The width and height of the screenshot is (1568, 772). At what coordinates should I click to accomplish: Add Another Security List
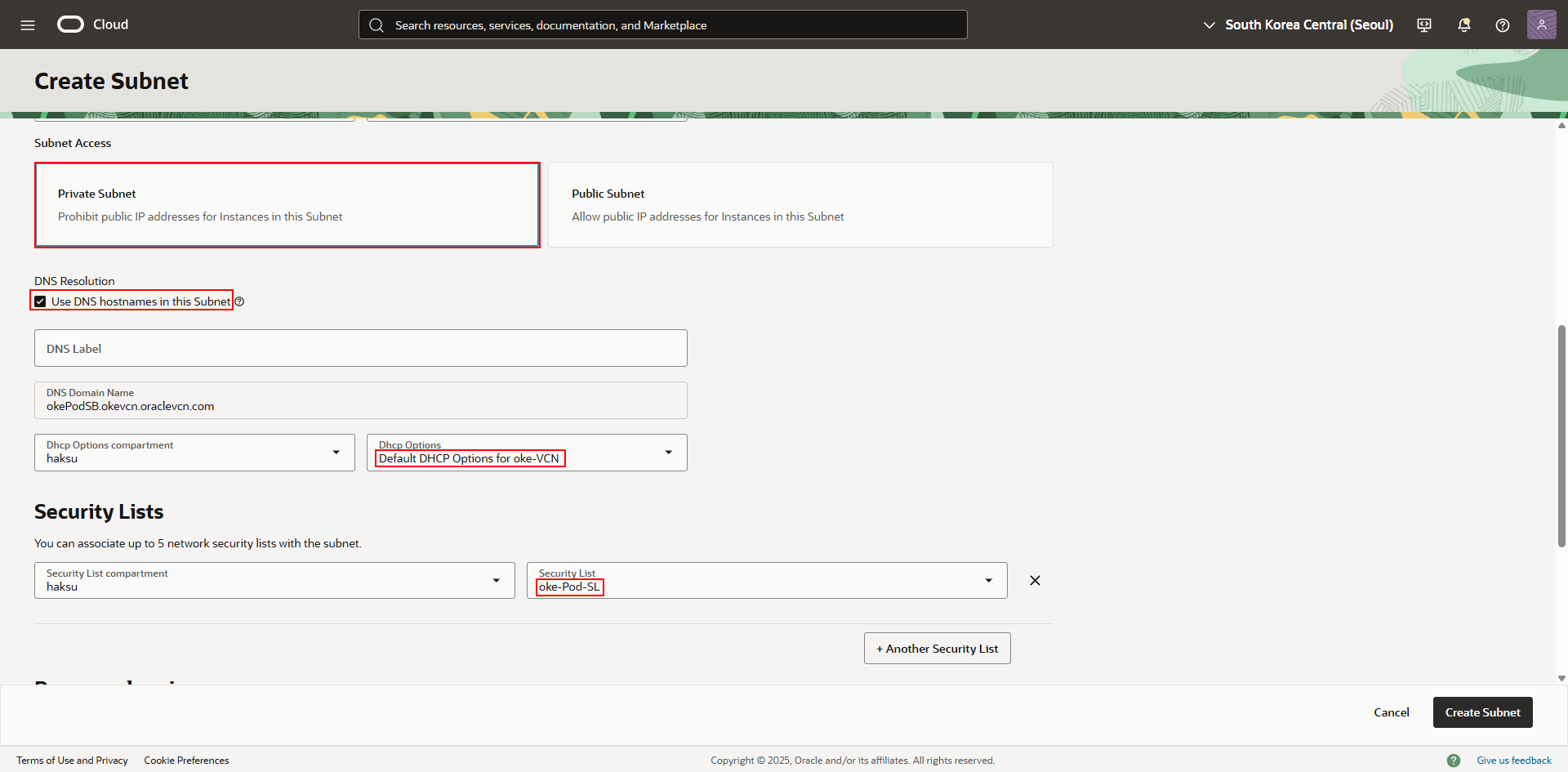[937, 649]
